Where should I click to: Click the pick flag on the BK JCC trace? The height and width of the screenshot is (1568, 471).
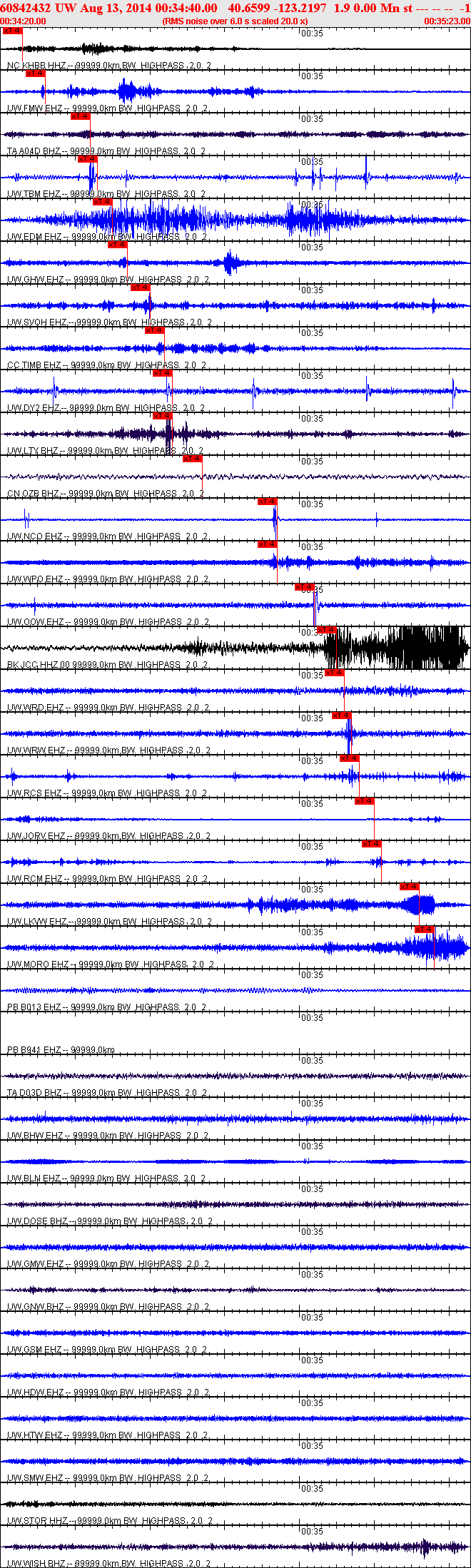click(327, 630)
